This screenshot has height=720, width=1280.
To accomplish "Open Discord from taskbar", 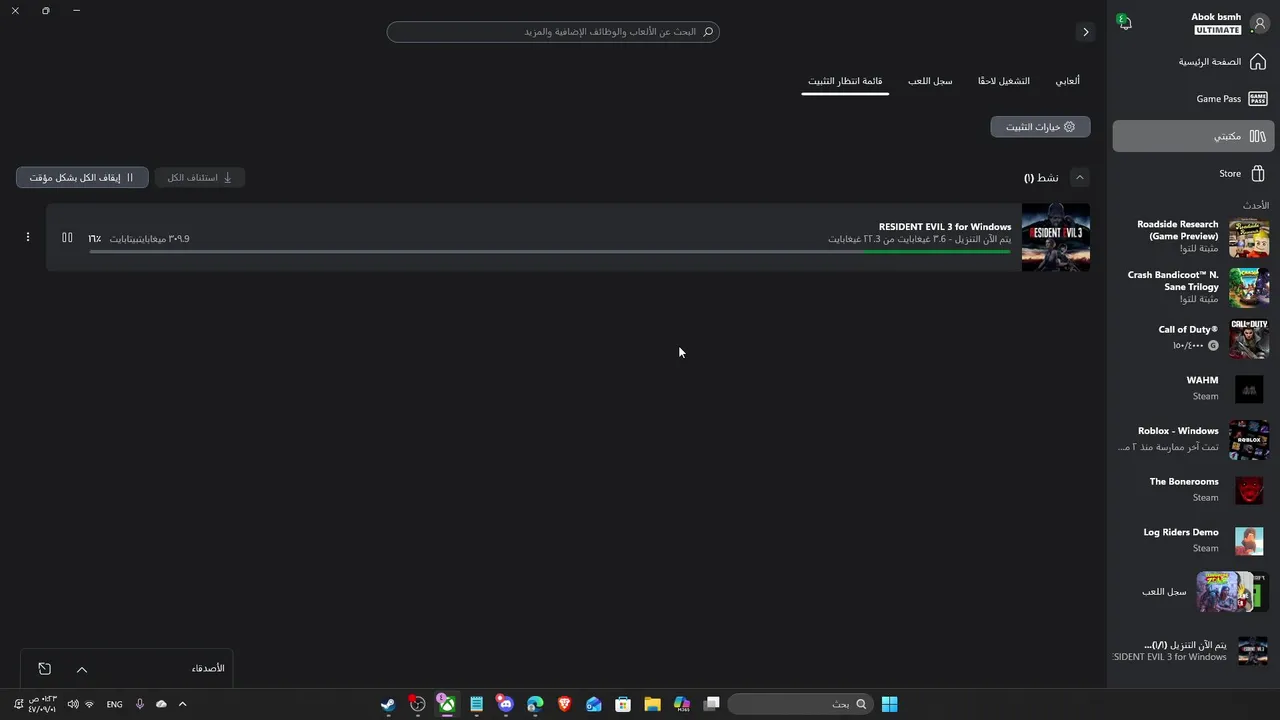I will pos(505,704).
